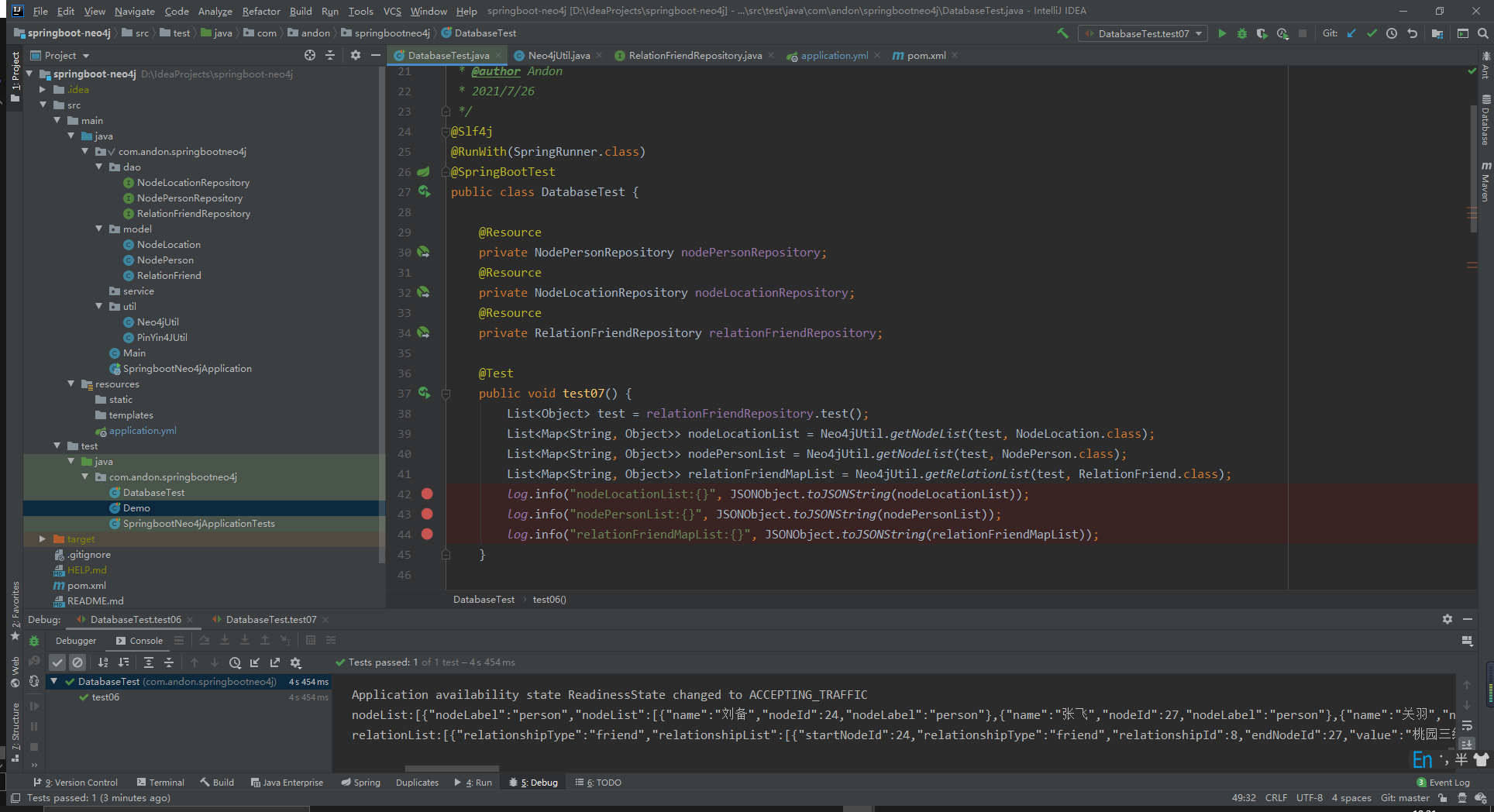Viewport: 1494px width, 812px height.
Task: Click Run with Coverage icon
Action: click(x=1262, y=33)
